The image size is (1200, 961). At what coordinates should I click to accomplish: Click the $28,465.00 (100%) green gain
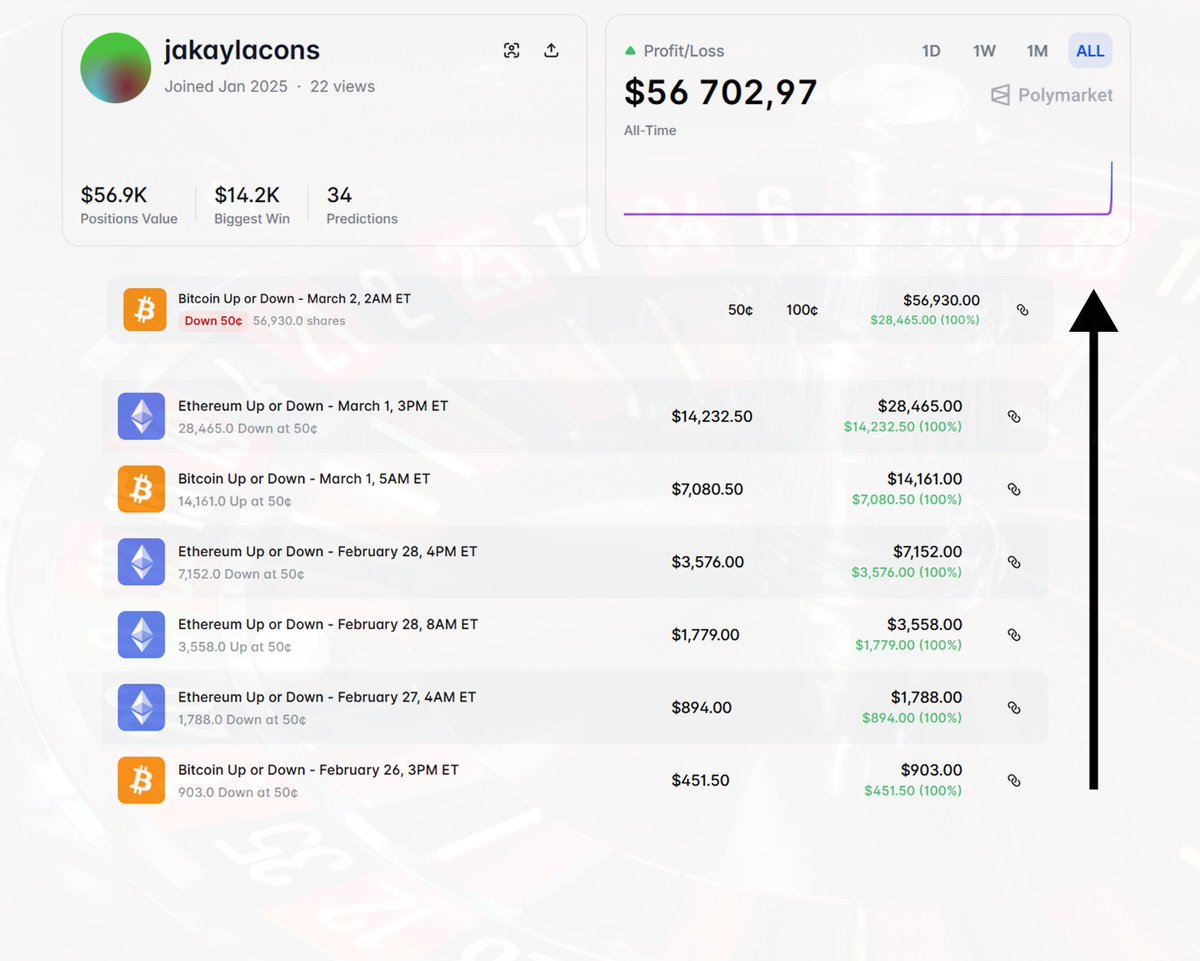[925, 320]
